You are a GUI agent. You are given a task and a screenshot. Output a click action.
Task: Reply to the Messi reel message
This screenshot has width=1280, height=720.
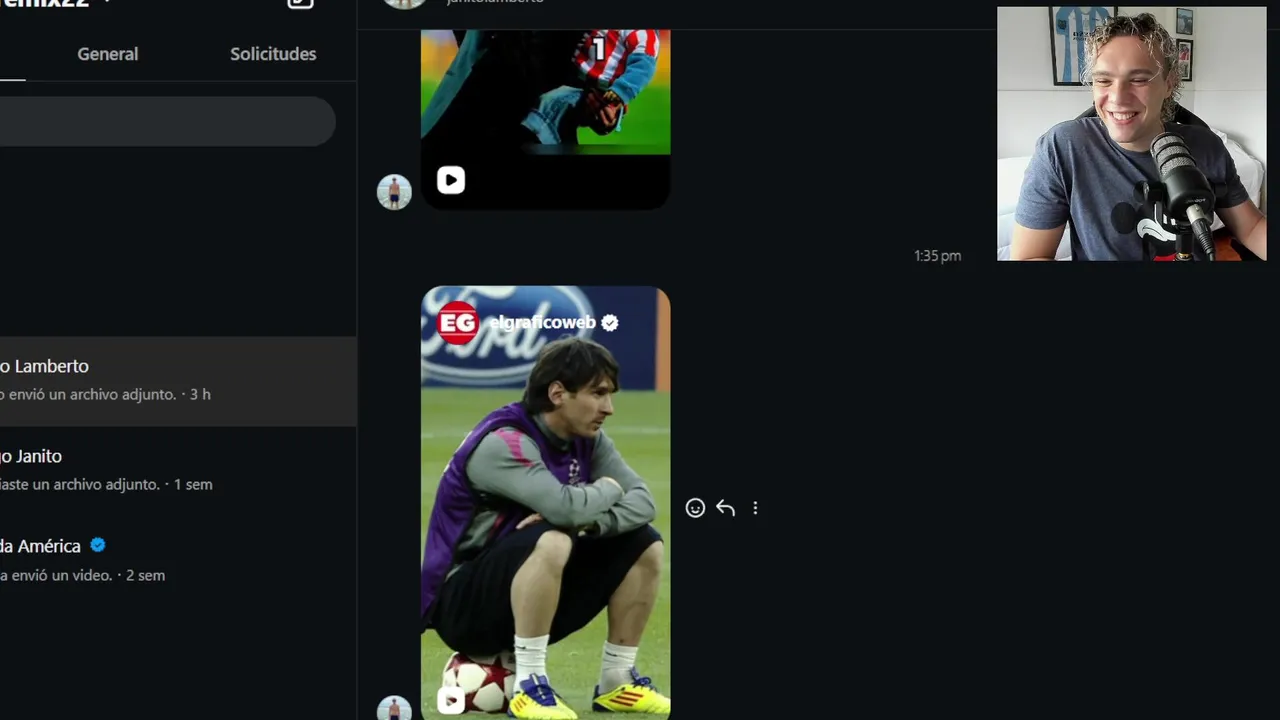725,508
